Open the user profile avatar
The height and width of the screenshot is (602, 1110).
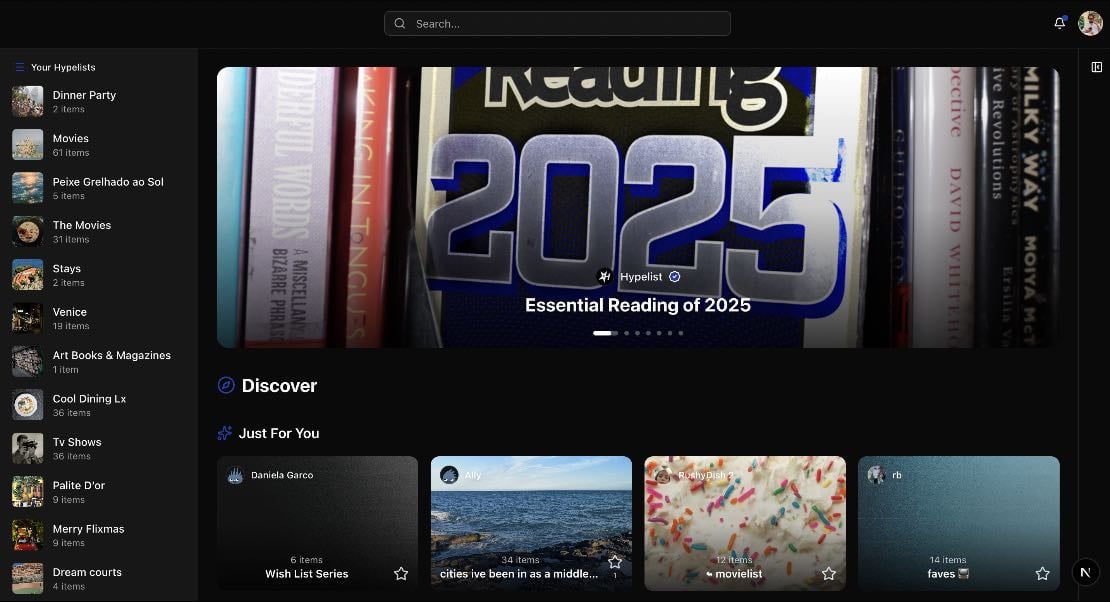click(x=1090, y=23)
